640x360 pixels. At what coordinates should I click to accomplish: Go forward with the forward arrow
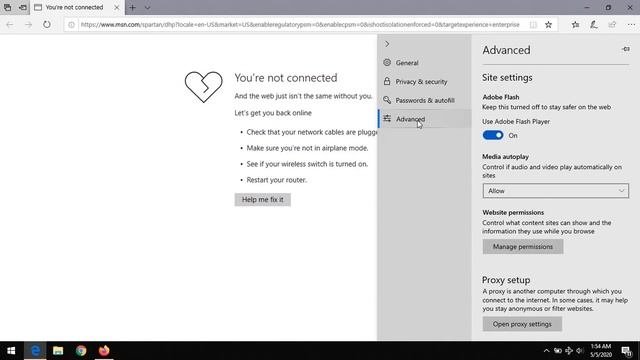[x=28, y=24]
